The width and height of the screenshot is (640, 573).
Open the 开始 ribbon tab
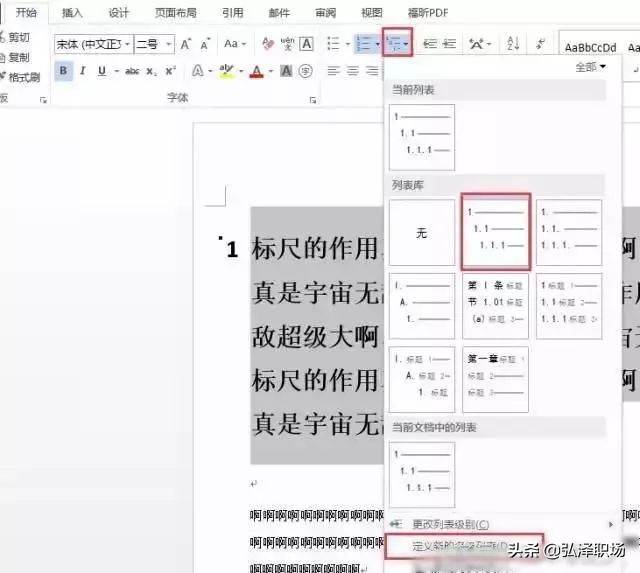[26, 13]
